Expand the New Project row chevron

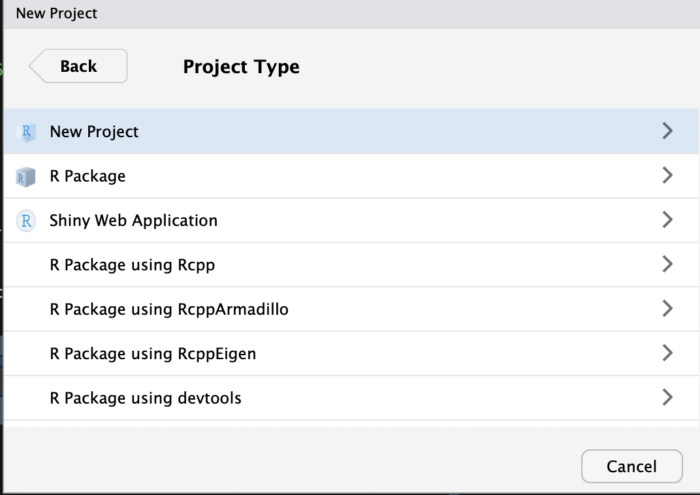tap(667, 131)
